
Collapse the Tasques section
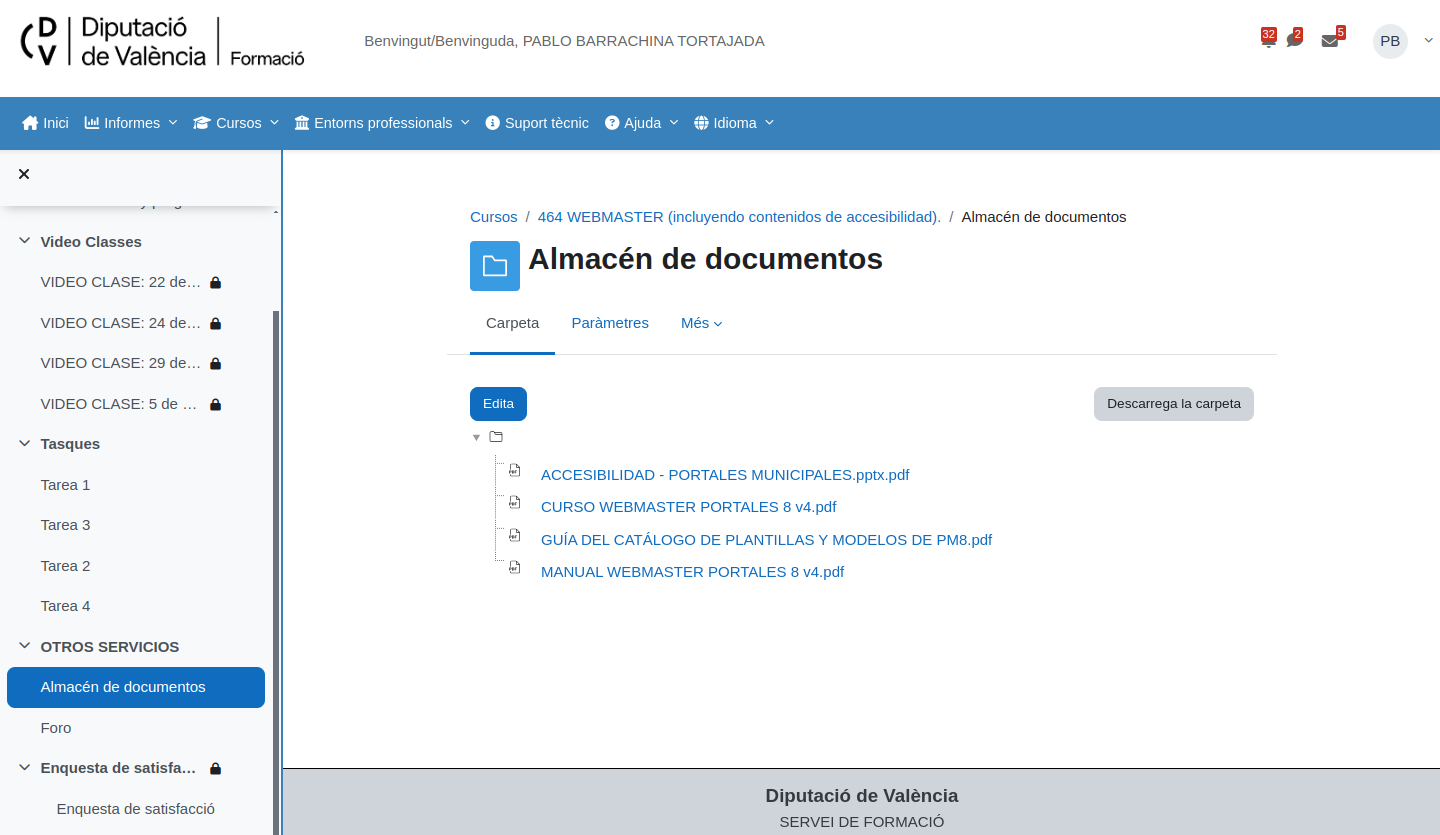24,444
